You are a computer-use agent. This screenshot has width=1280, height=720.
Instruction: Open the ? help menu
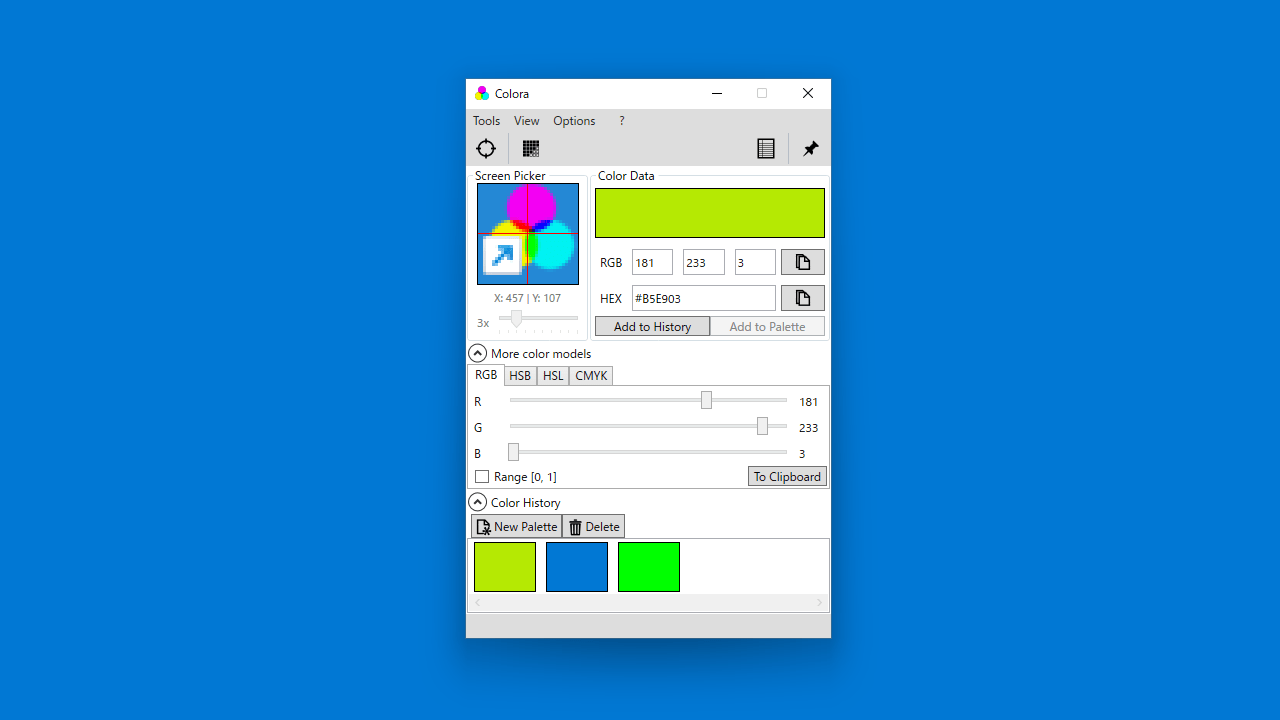click(621, 121)
